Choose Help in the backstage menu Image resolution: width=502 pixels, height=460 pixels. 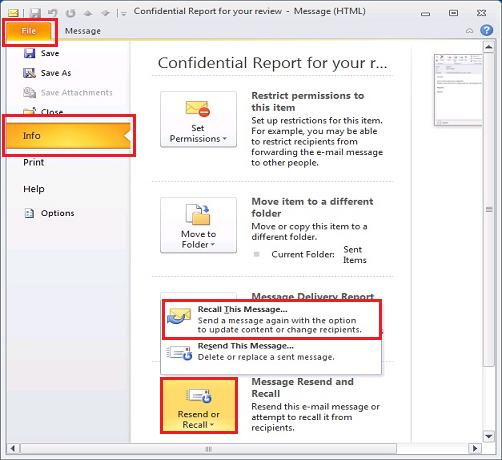pyautogui.click(x=34, y=189)
